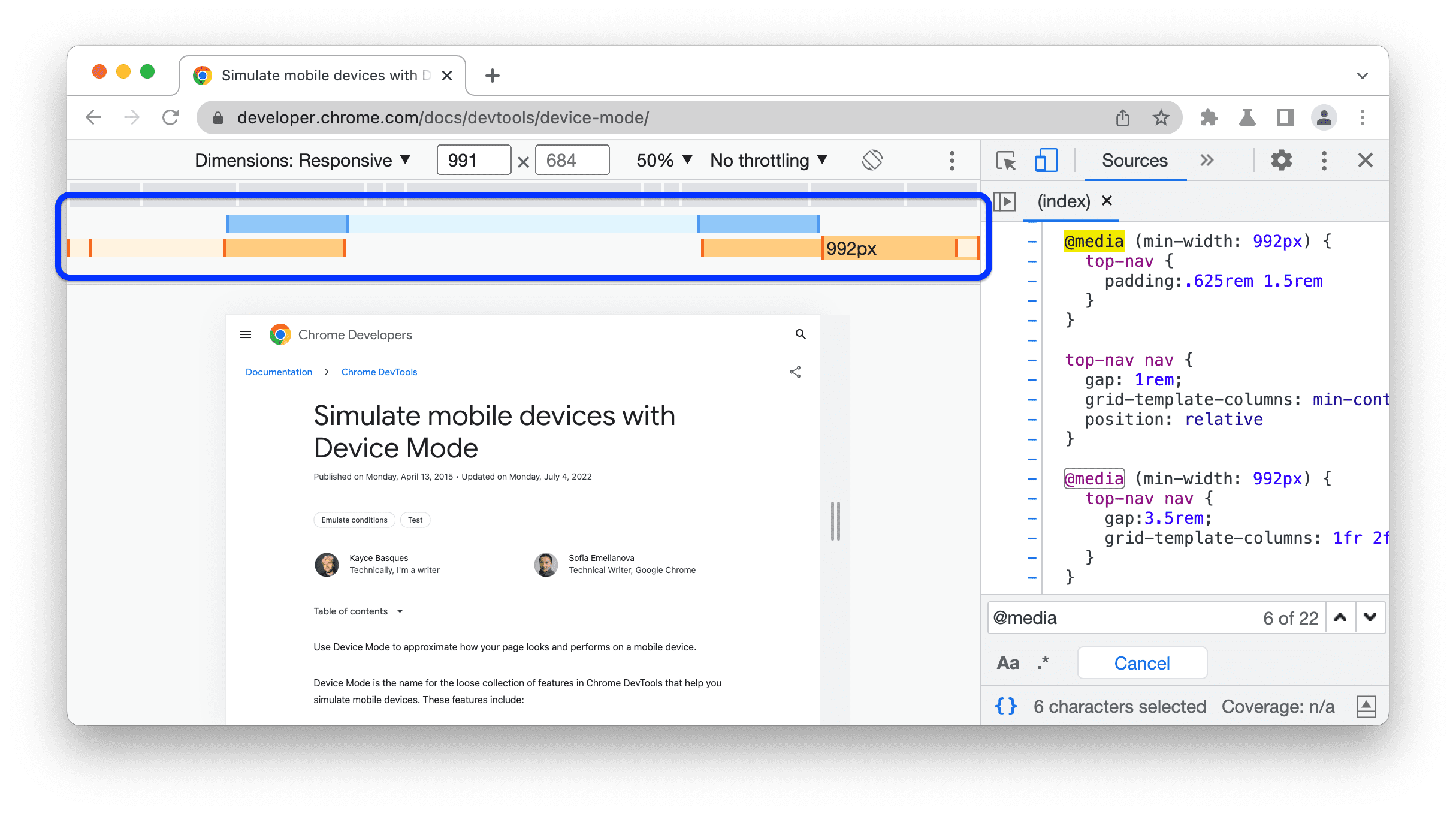
Task: Click the Sources panel overflow chevron
Action: point(1207,161)
